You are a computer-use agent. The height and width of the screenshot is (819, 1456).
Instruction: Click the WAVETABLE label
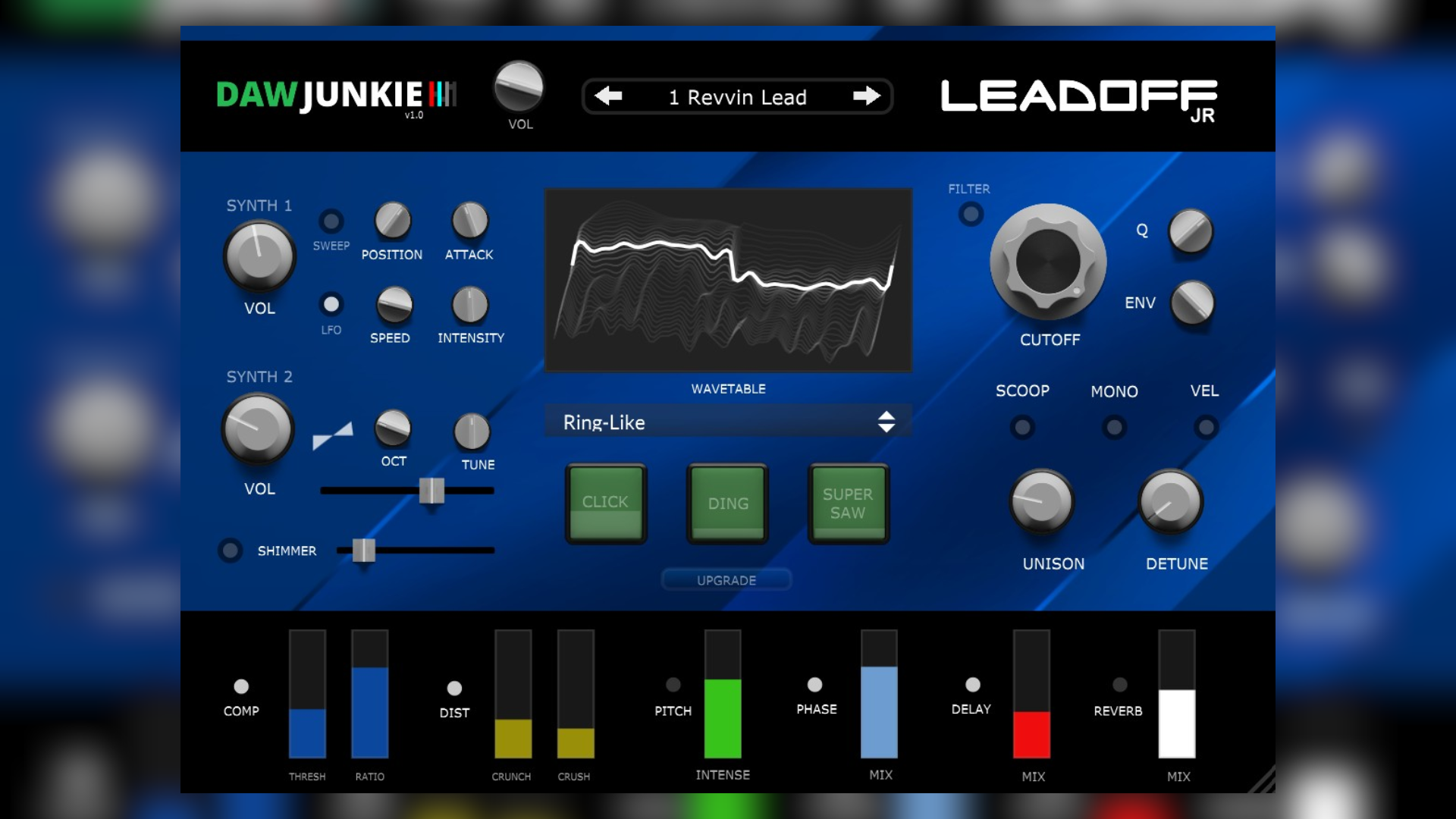pyautogui.click(x=728, y=389)
